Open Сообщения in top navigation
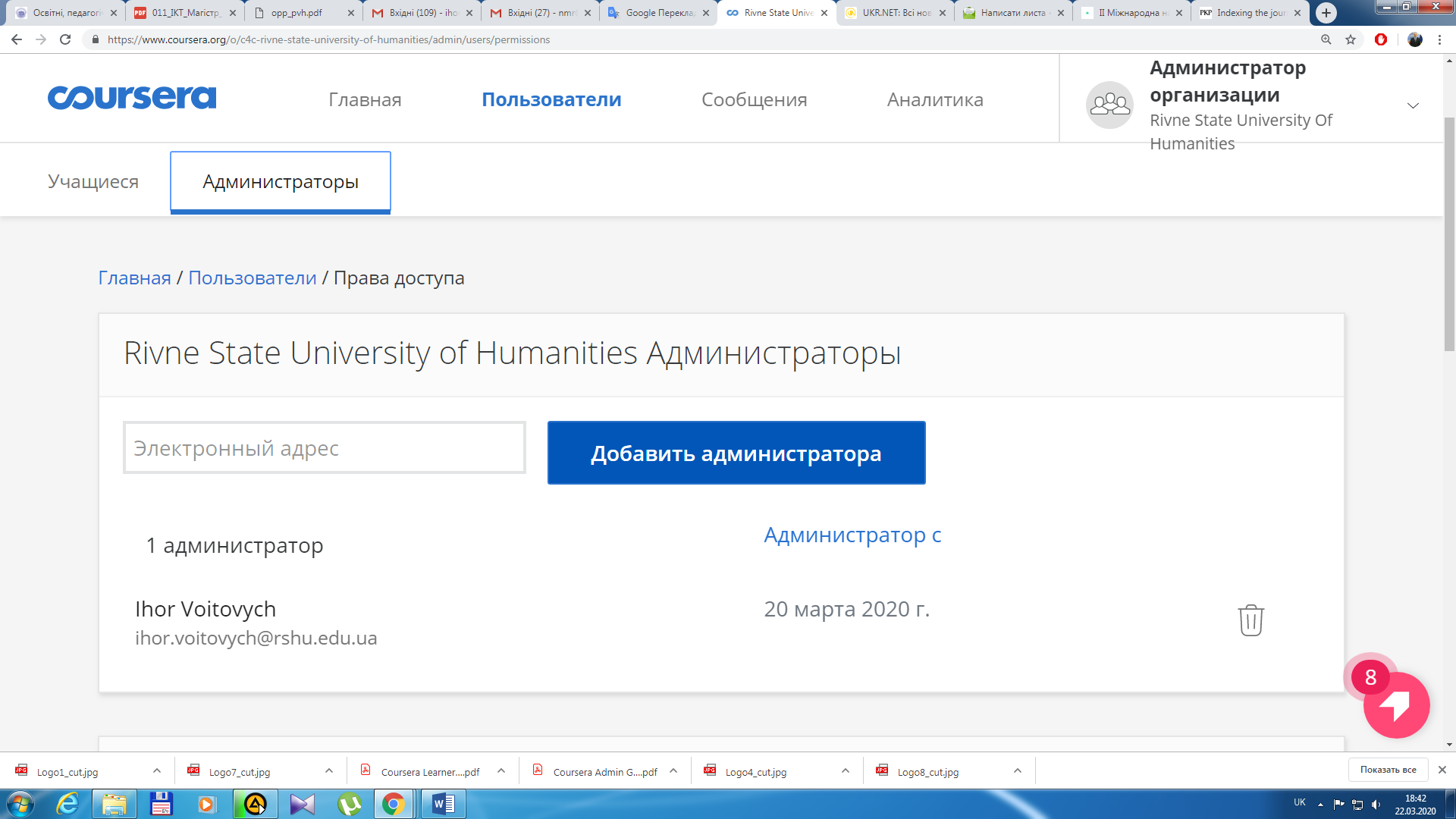 (754, 99)
